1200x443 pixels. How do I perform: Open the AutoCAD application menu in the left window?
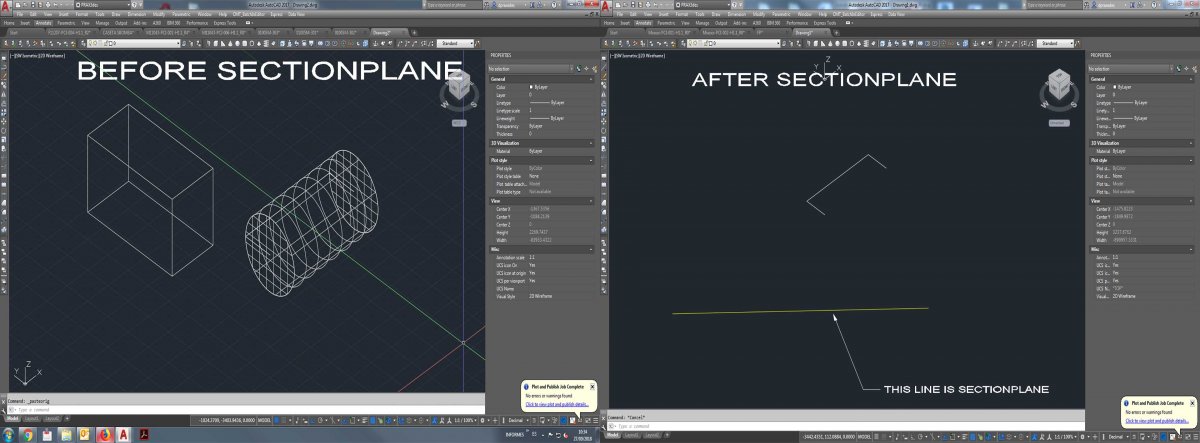click(x=7, y=6)
